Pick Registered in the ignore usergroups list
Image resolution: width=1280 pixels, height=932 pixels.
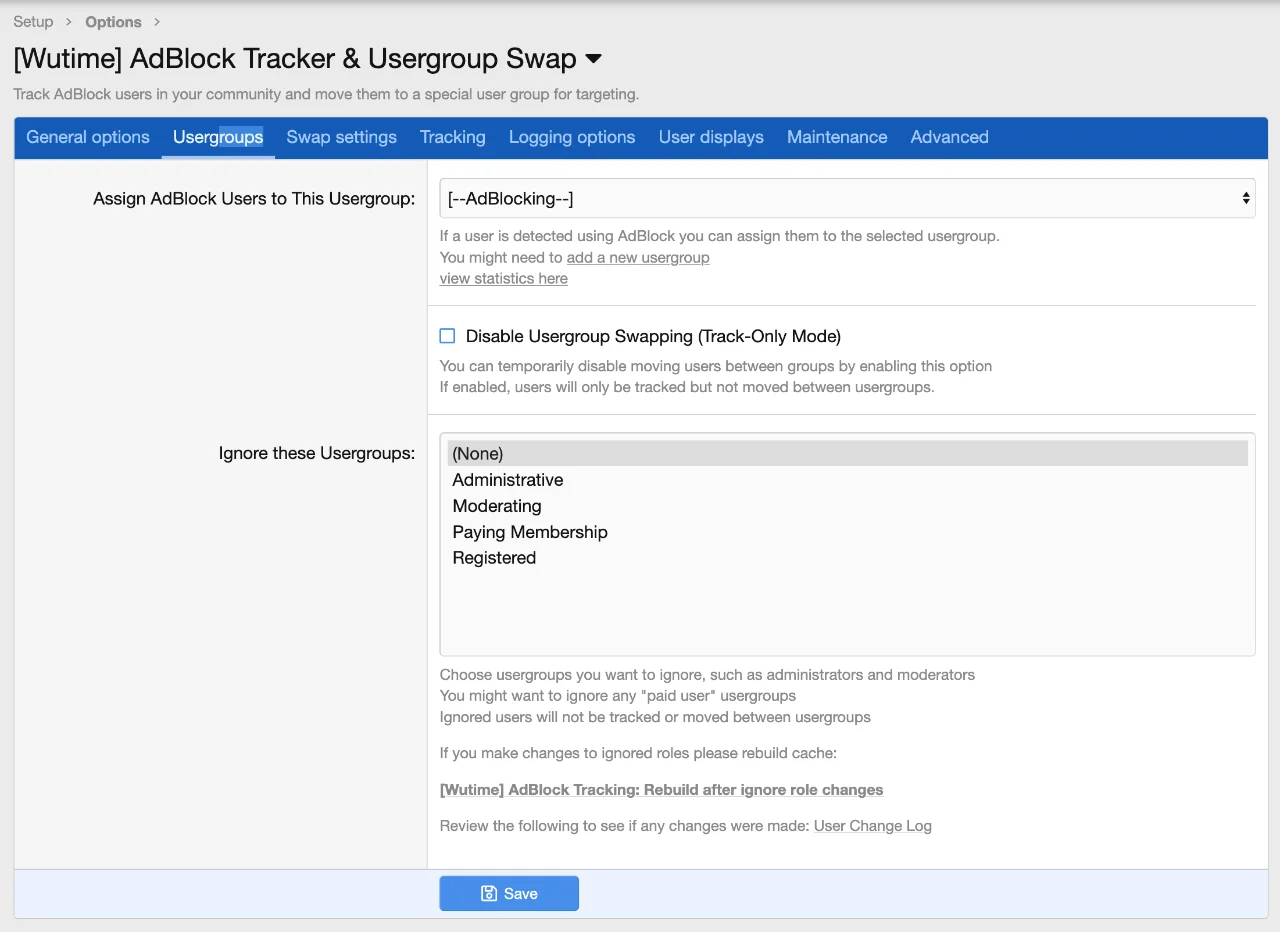494,558
